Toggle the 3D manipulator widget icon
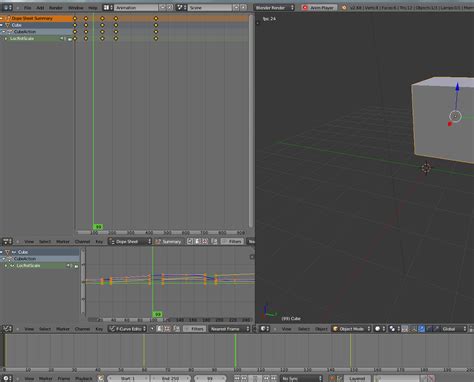Viewport: 474px width, 382px height. [x=421, y=329]
